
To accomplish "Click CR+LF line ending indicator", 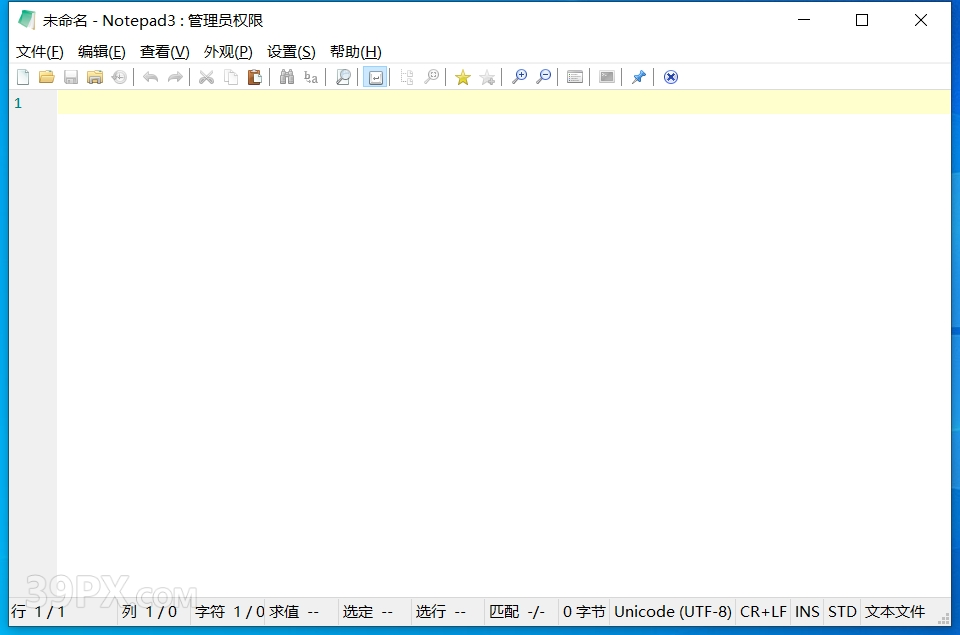I will [x=763, y=611].
